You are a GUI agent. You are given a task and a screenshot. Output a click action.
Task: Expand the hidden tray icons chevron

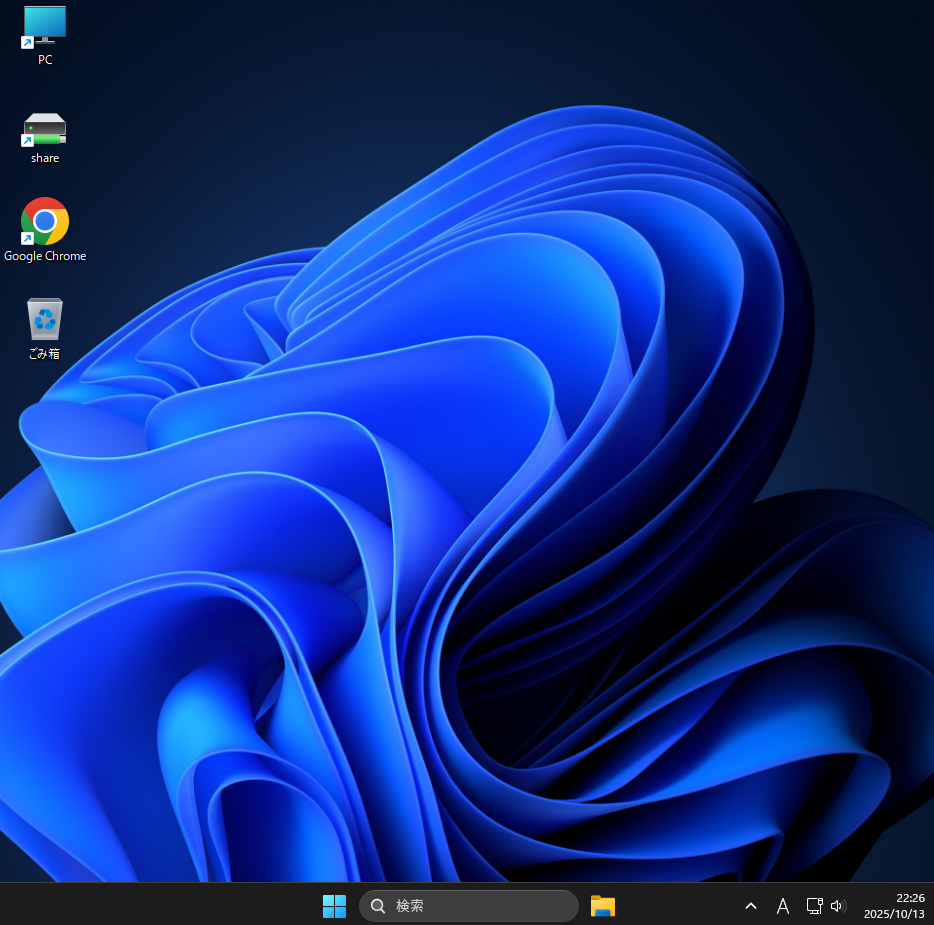tap(751, 906)
